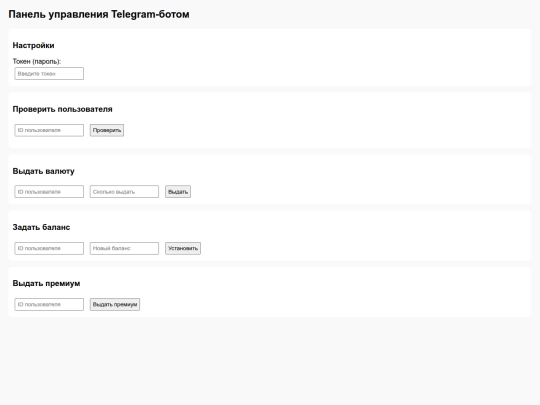Focus user ID field under Проверить пользователя
The width and height of the screenshot is (540, 405).
click(x=49, y=130)
